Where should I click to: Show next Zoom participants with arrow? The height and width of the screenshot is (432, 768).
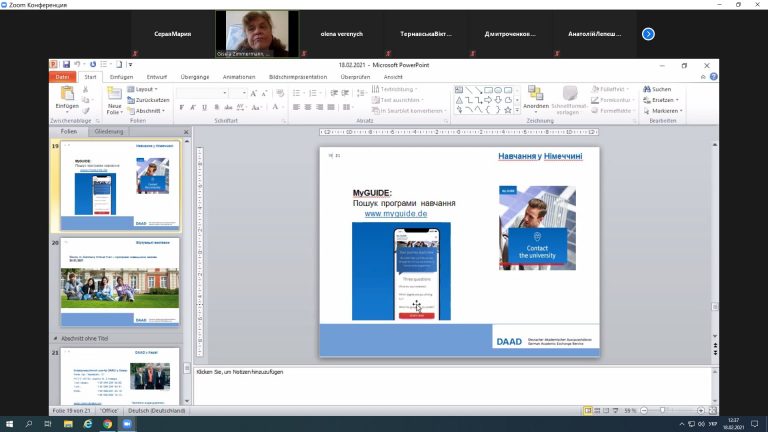click(648, 33)
